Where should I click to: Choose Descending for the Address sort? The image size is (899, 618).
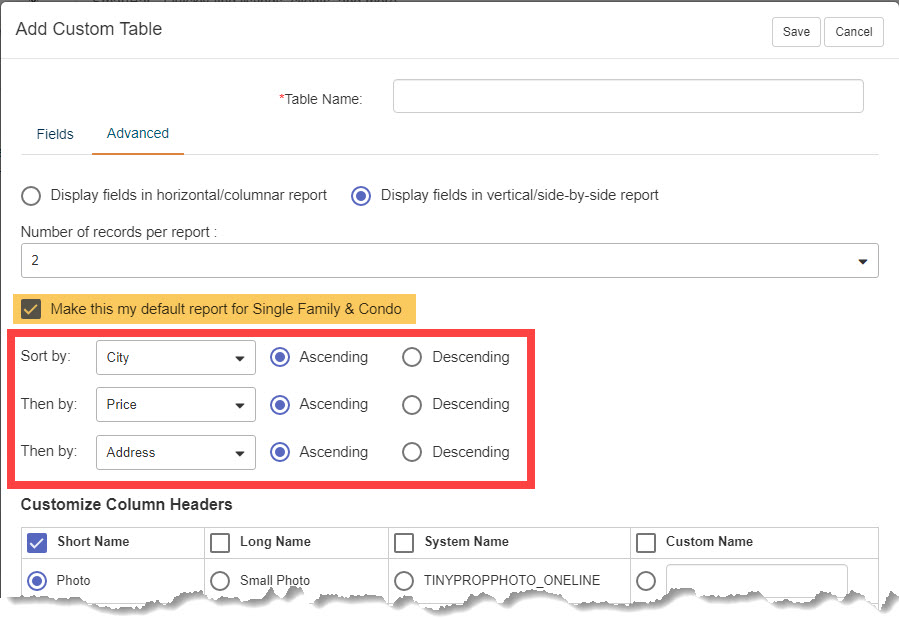click(x=412, y=452)
